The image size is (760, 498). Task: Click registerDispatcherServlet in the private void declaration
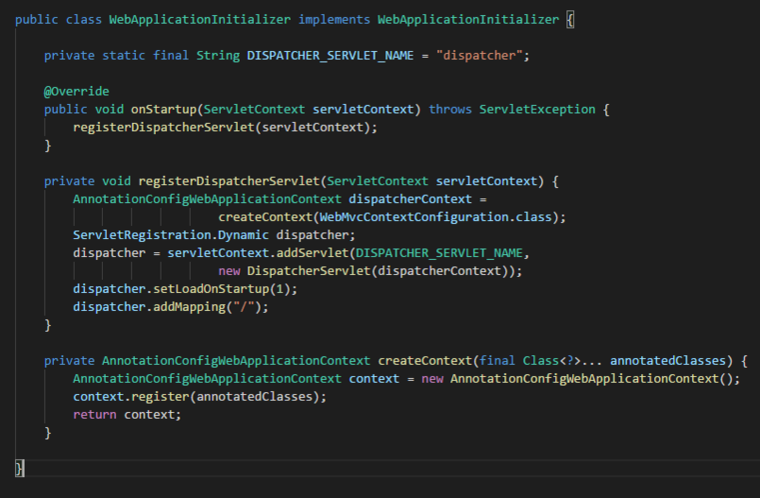click(x=229, y=181)
